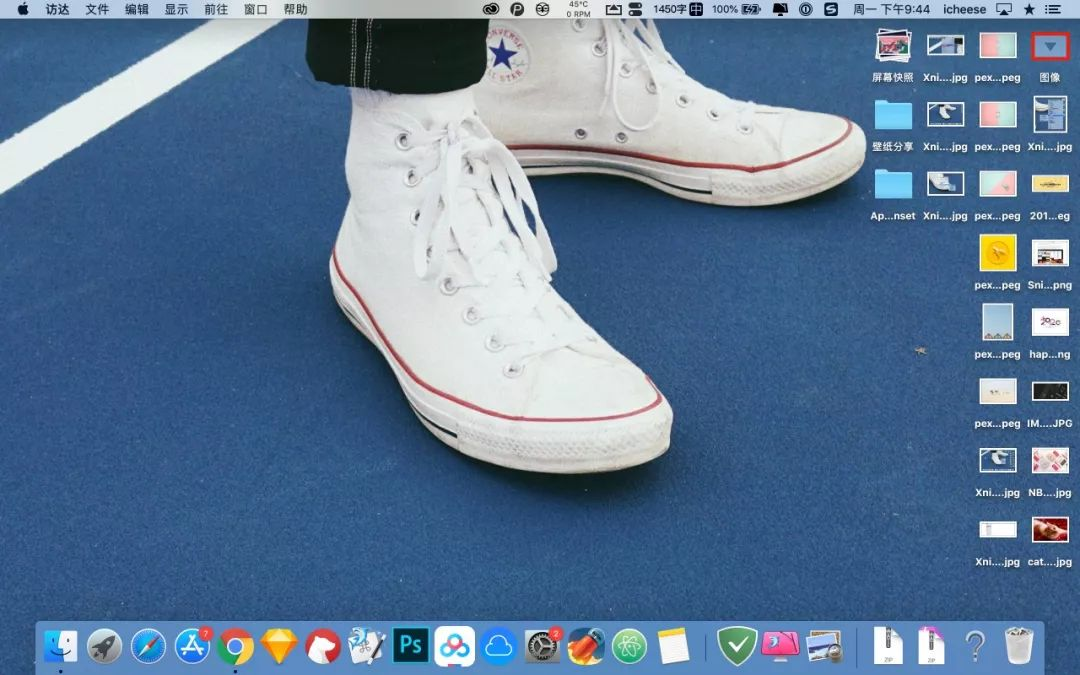Screen dimensions: 1080x675
Task: Open Sketch from the Dock
Action: pos(279,647)
